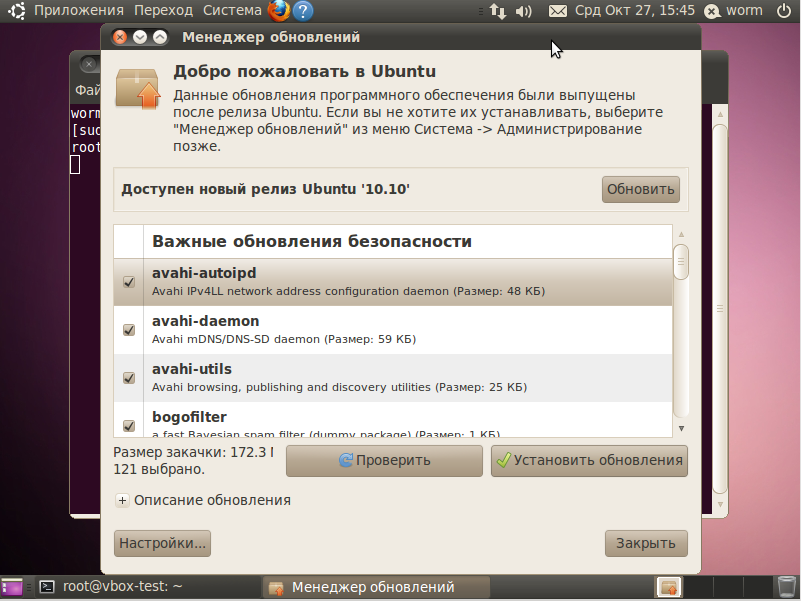Select the avahi-daemon package row

[393, 330]
